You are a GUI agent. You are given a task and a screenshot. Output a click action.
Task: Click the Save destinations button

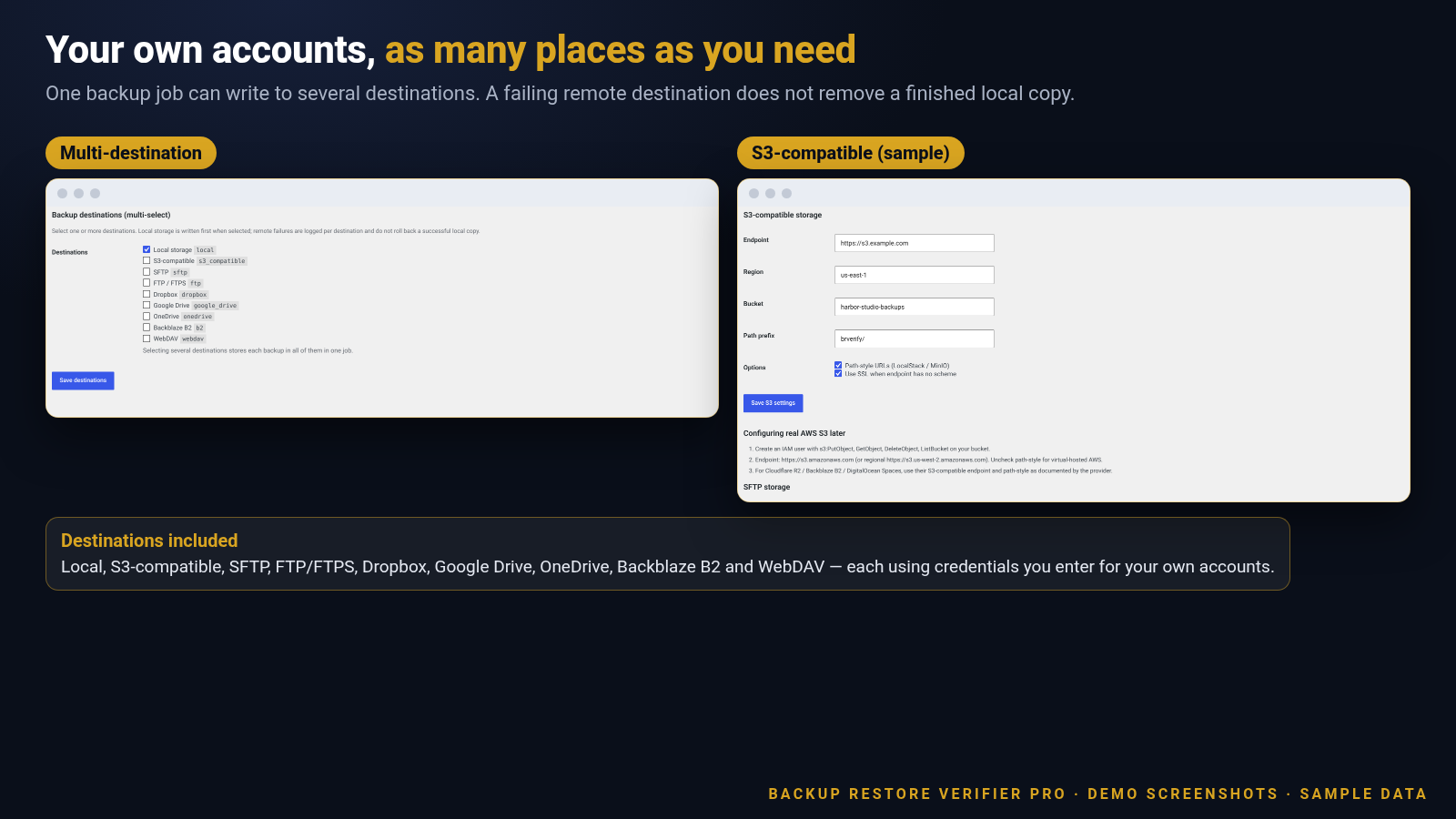coord(83,380)
